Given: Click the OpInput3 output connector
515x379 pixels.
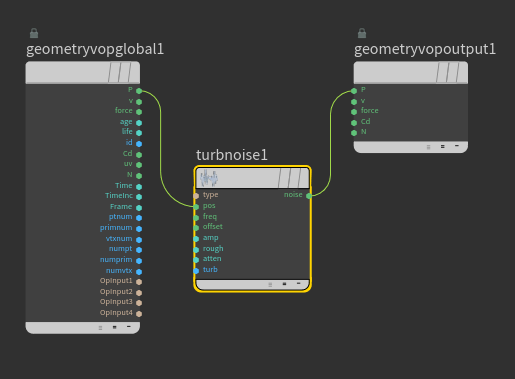Looking at the screenshot, I should 139,303.
